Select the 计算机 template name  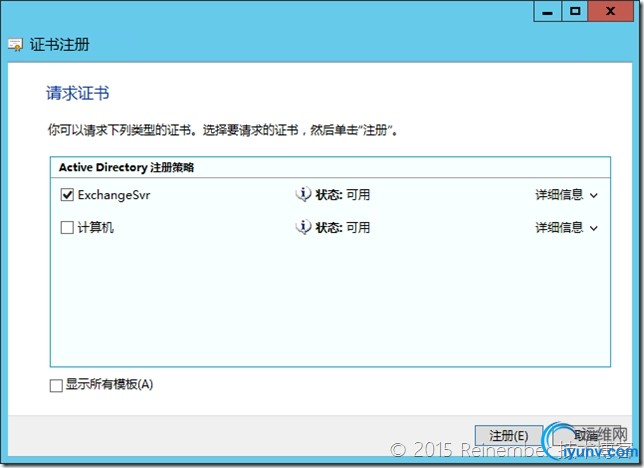tap(95, 227)
